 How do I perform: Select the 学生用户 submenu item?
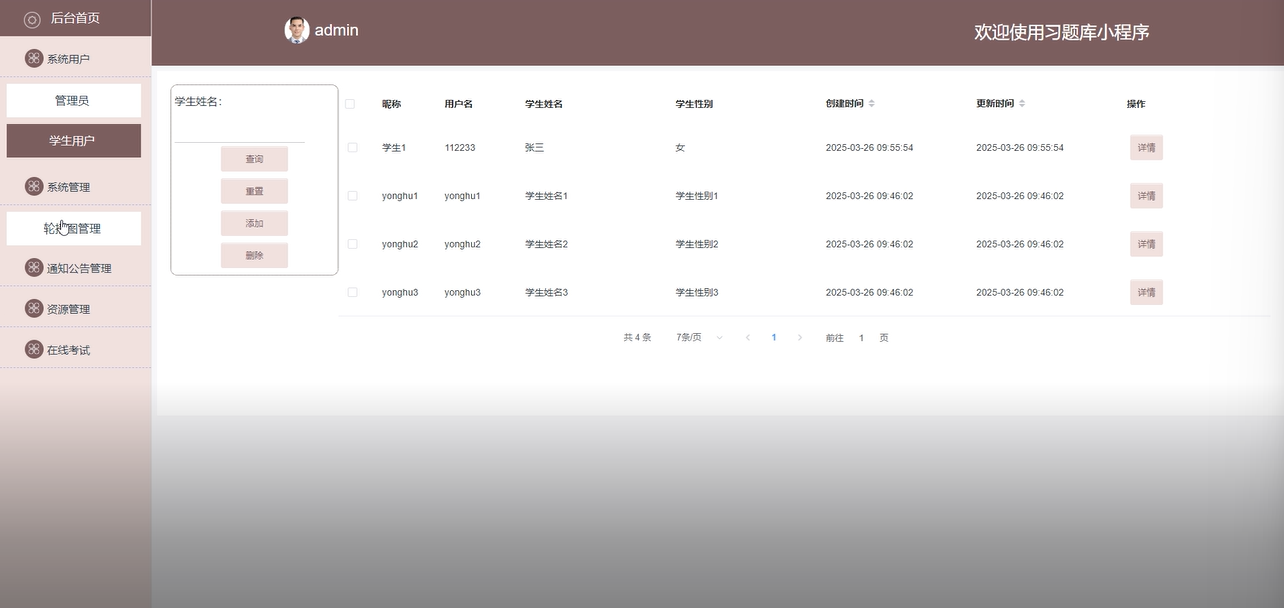coord(73,140)
